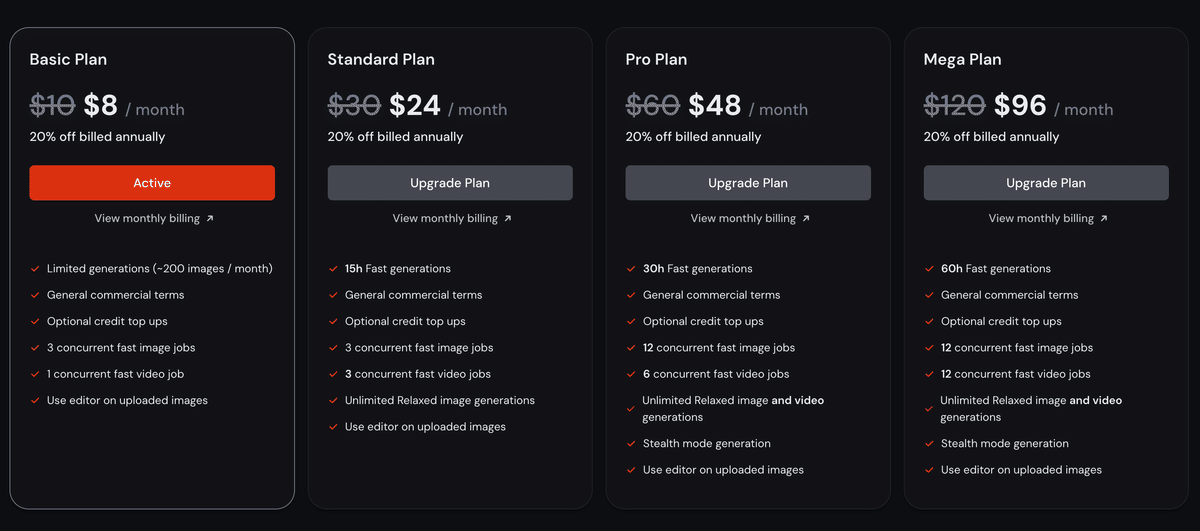Viewport: 1200px width, 531px height.
Task: View monthly billing for Mega Plan
Action: pyautogui.click(x=1041, y=218)
